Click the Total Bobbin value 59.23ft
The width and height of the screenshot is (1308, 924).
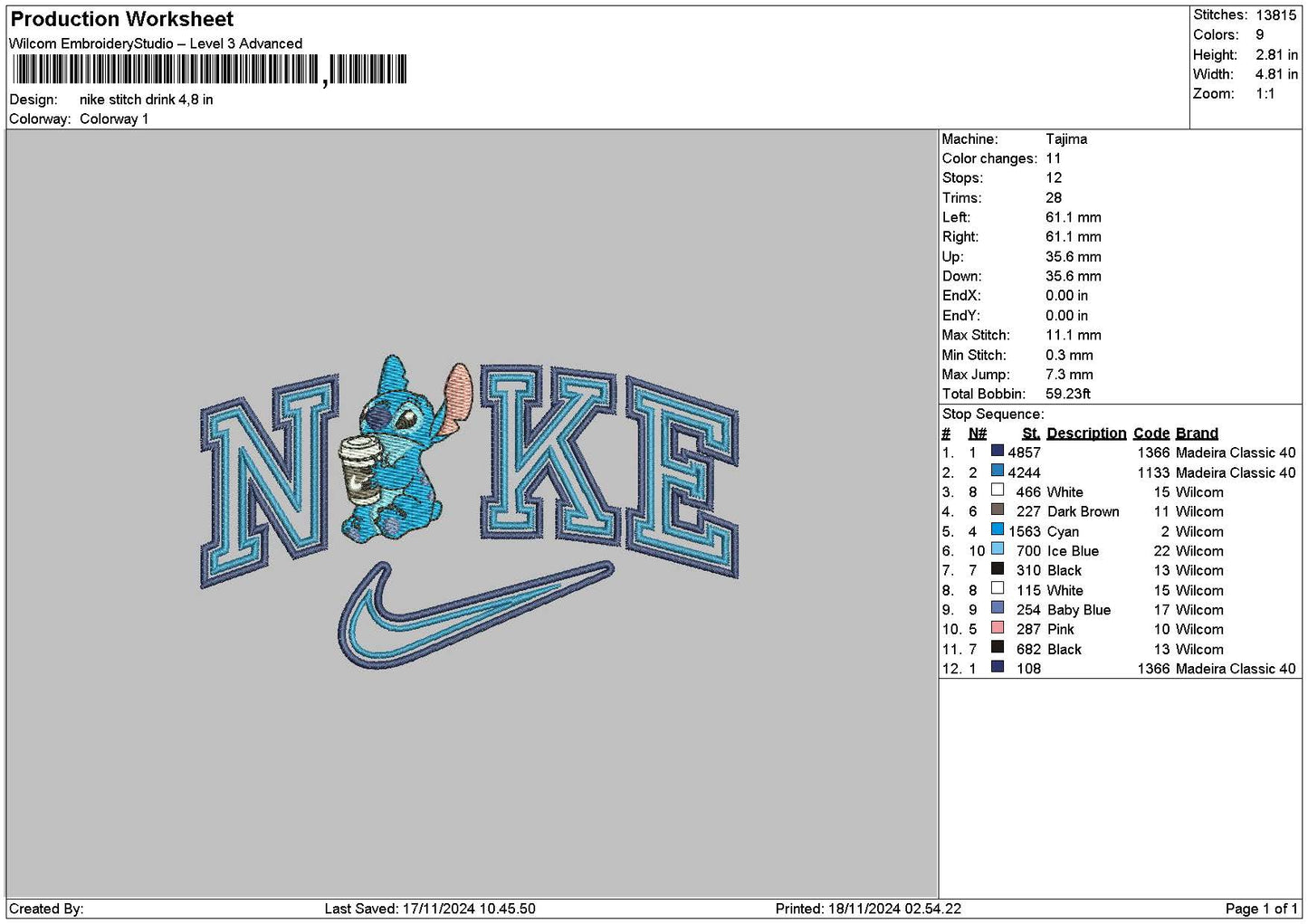coord(1068,395)
